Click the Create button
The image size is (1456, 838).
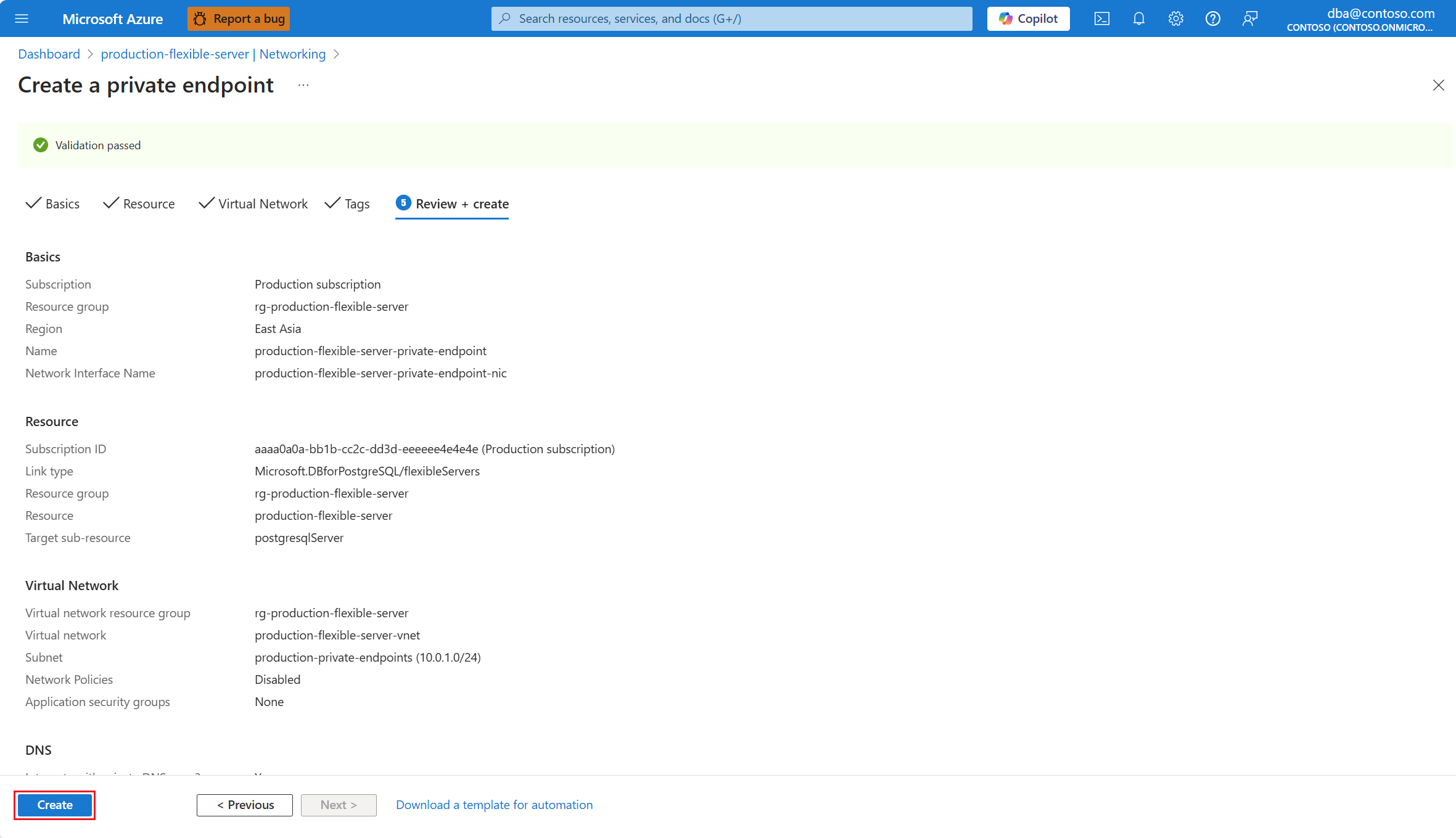tap(55, 805)
